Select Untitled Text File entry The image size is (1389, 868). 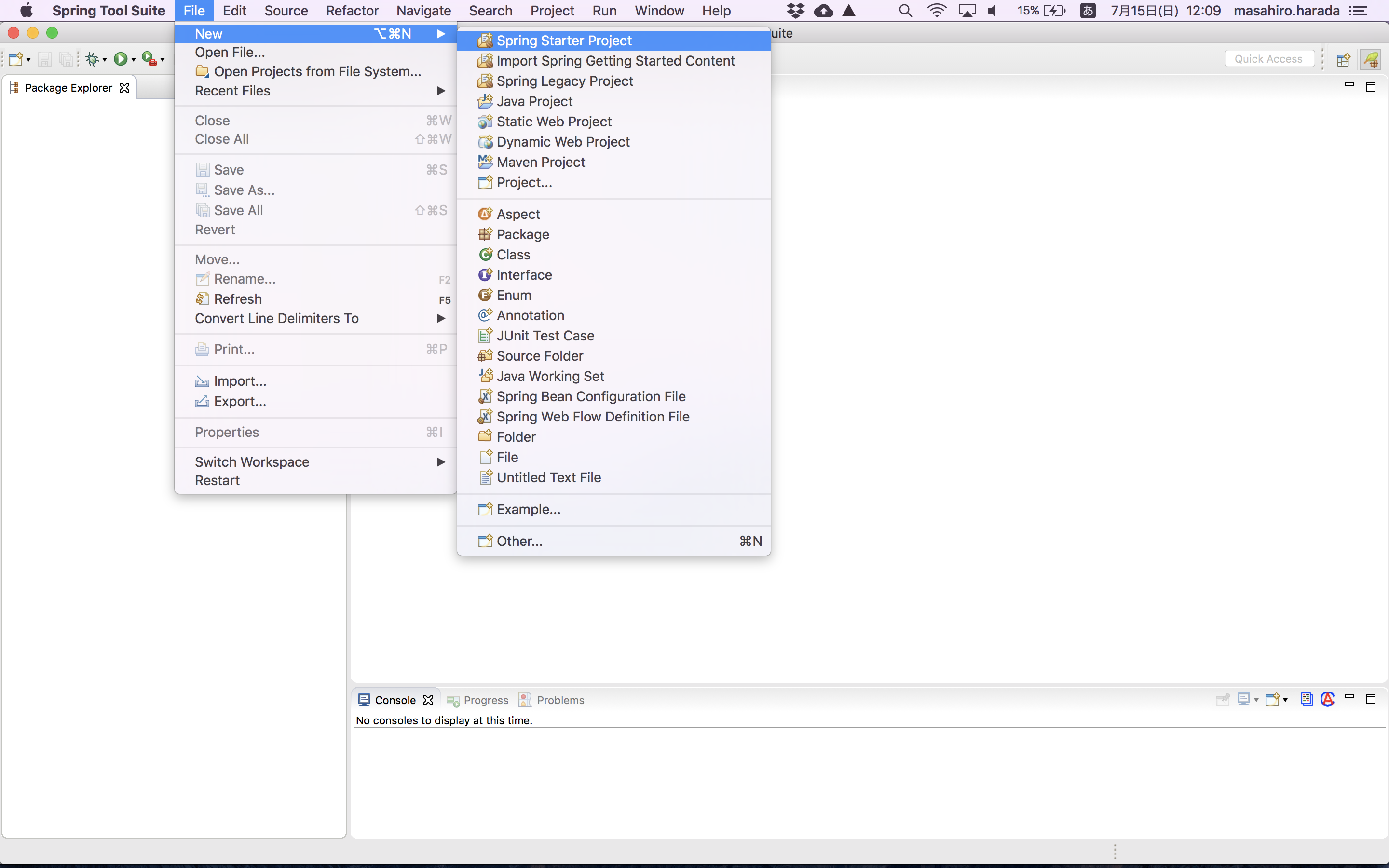[x=613, y=477]
